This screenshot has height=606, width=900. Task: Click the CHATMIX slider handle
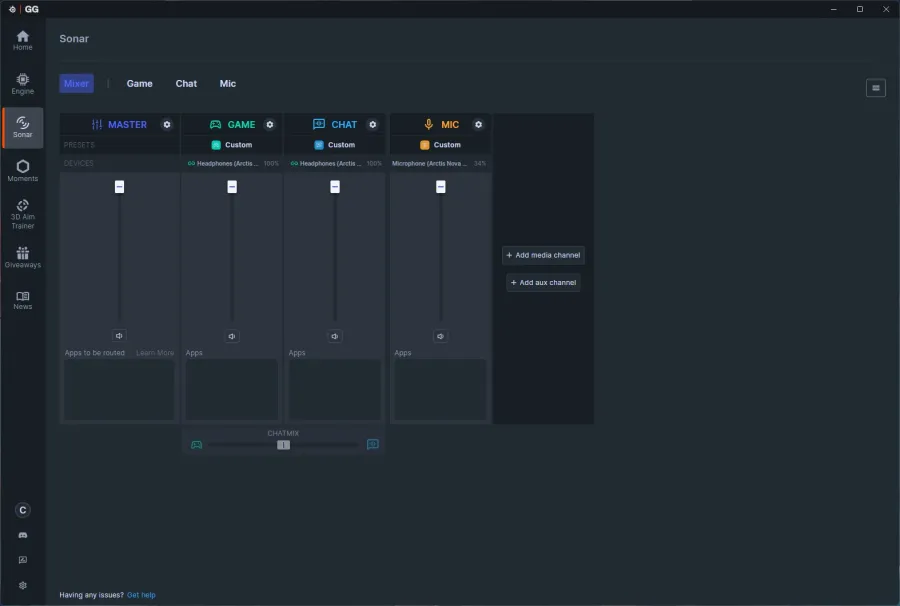click(283, 445)
